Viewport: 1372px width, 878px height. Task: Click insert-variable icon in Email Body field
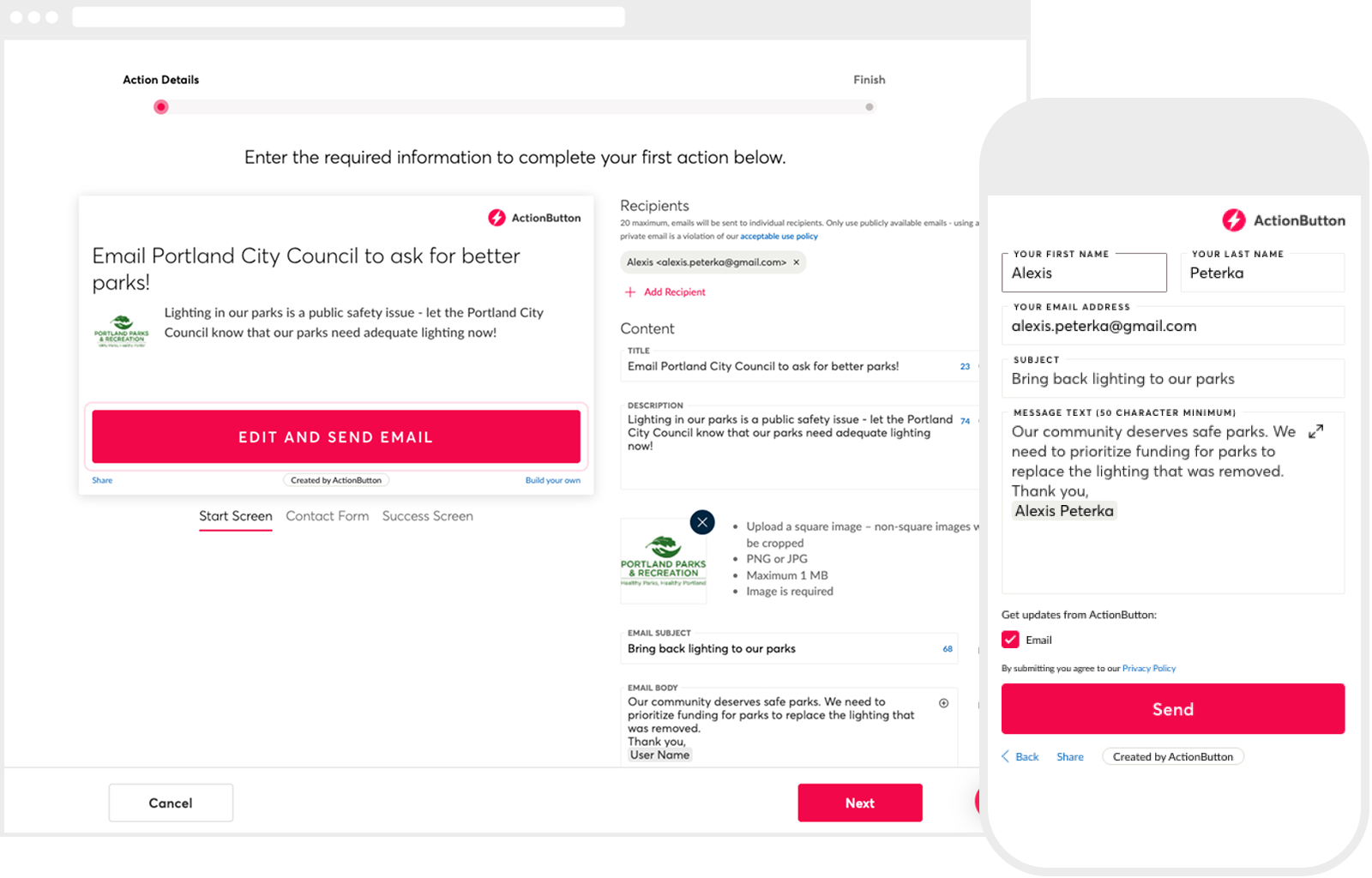coord(943,703)
